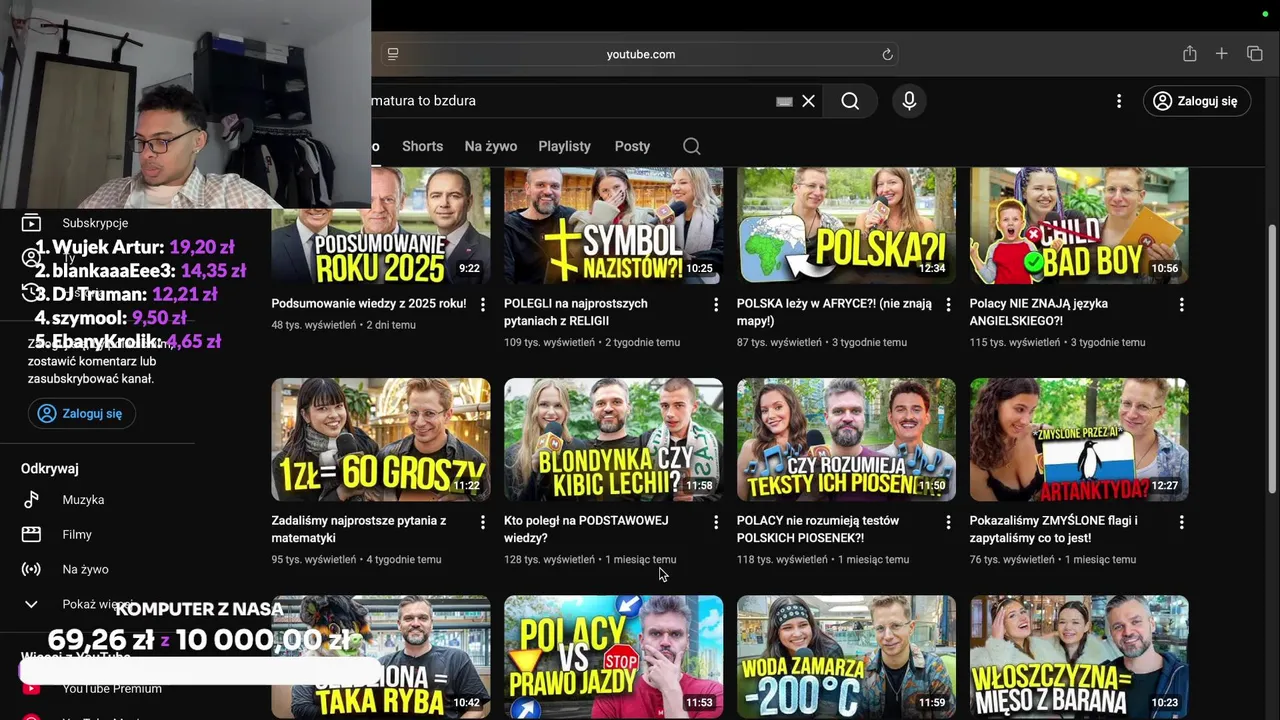Open options for Podsumowanie wiedzy z 2025 video
Image resolution: width=1280 pixels, height=720 pixels.
(483, 304)
